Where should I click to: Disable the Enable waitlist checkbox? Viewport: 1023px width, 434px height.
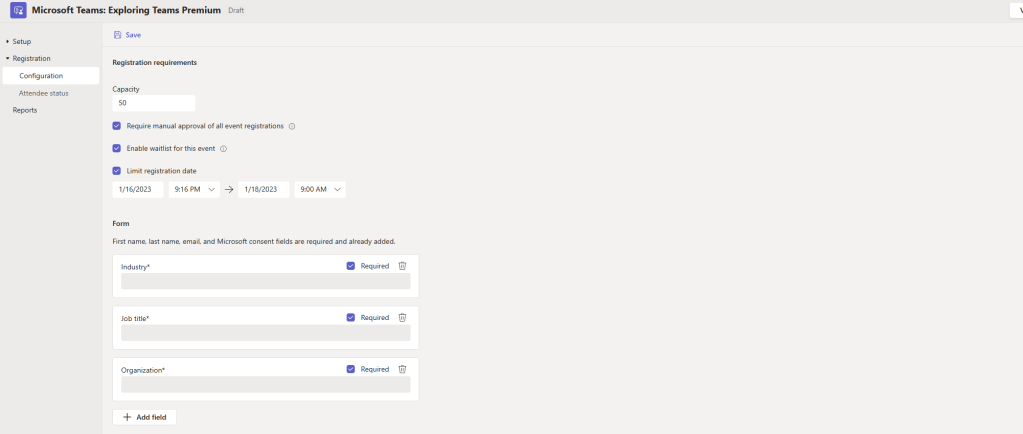(x=117, y=148)
